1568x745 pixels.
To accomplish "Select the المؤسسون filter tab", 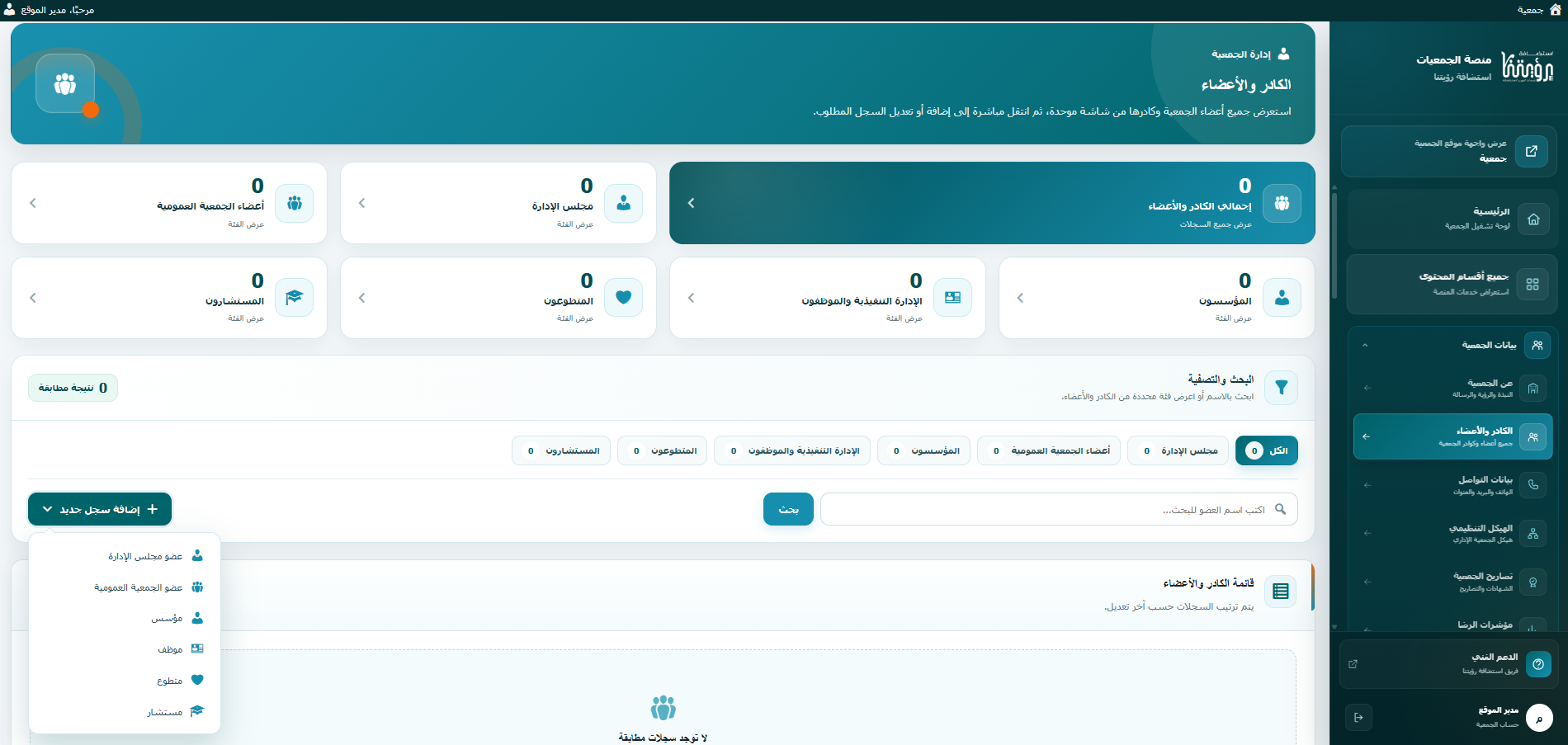I will [x=923, y=450].
